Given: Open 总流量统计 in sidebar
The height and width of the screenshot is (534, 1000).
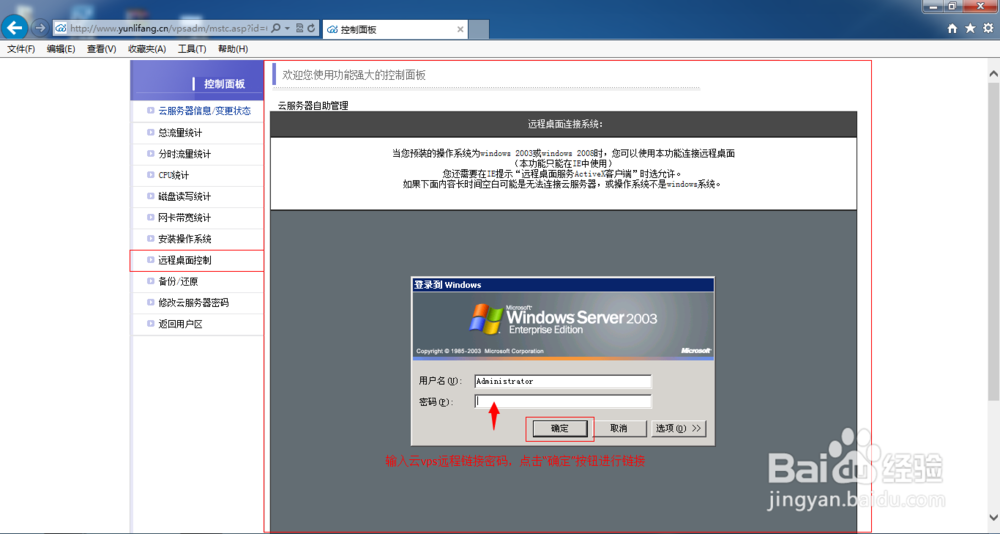Looking at the screenshot, I should 180,133.
